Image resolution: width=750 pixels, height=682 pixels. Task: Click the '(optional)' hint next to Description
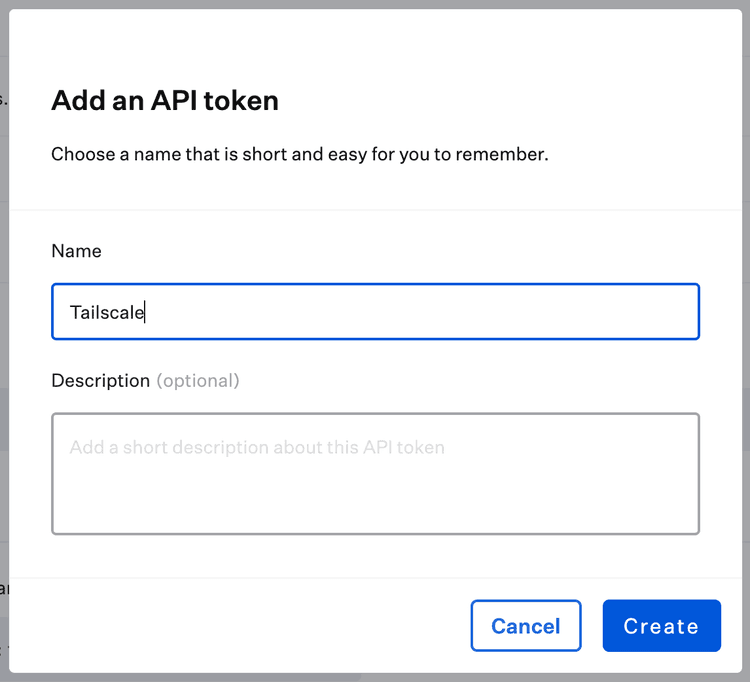[198, 381]
